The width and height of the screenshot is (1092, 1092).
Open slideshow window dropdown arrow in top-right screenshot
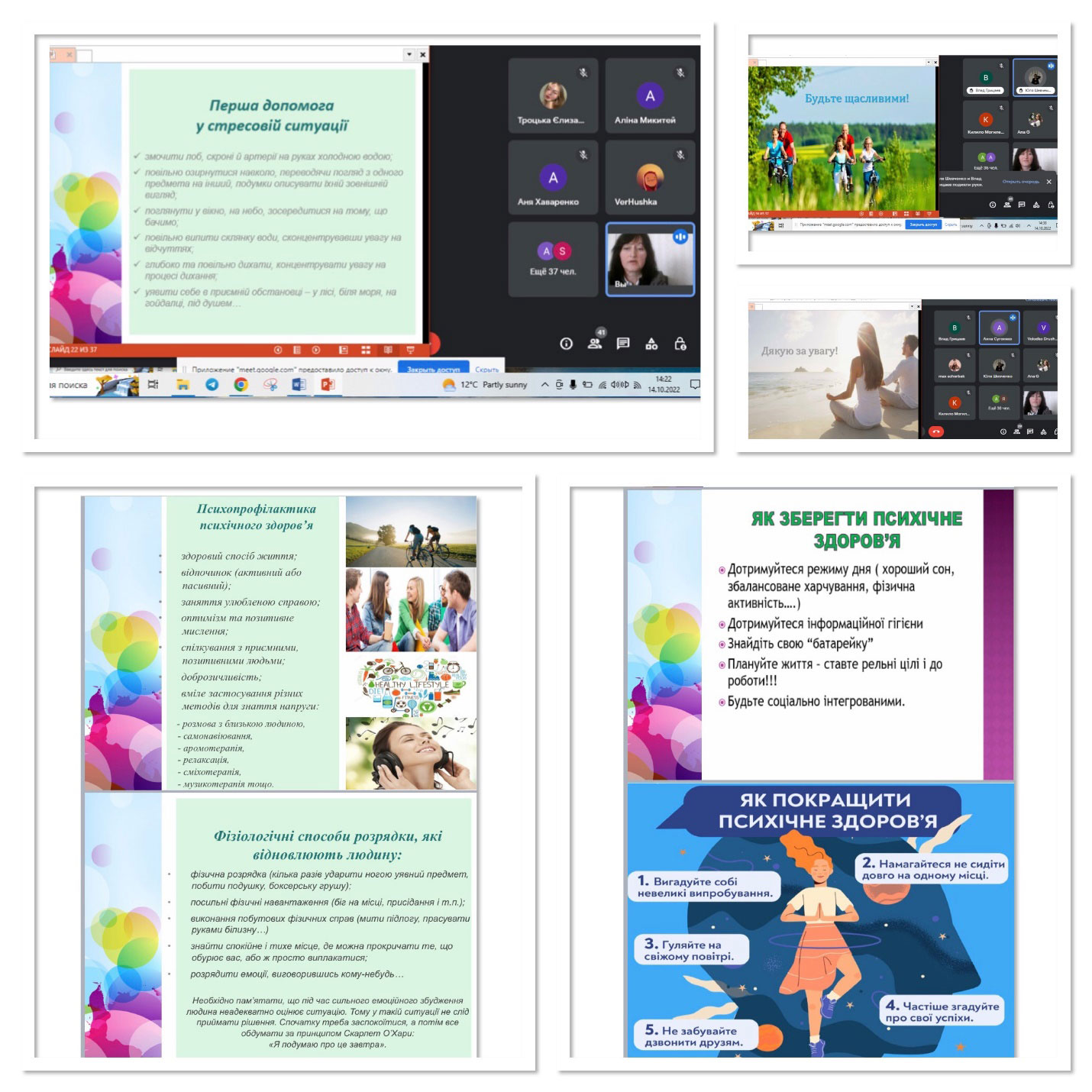pyautogui.click(x=929, y=62)
